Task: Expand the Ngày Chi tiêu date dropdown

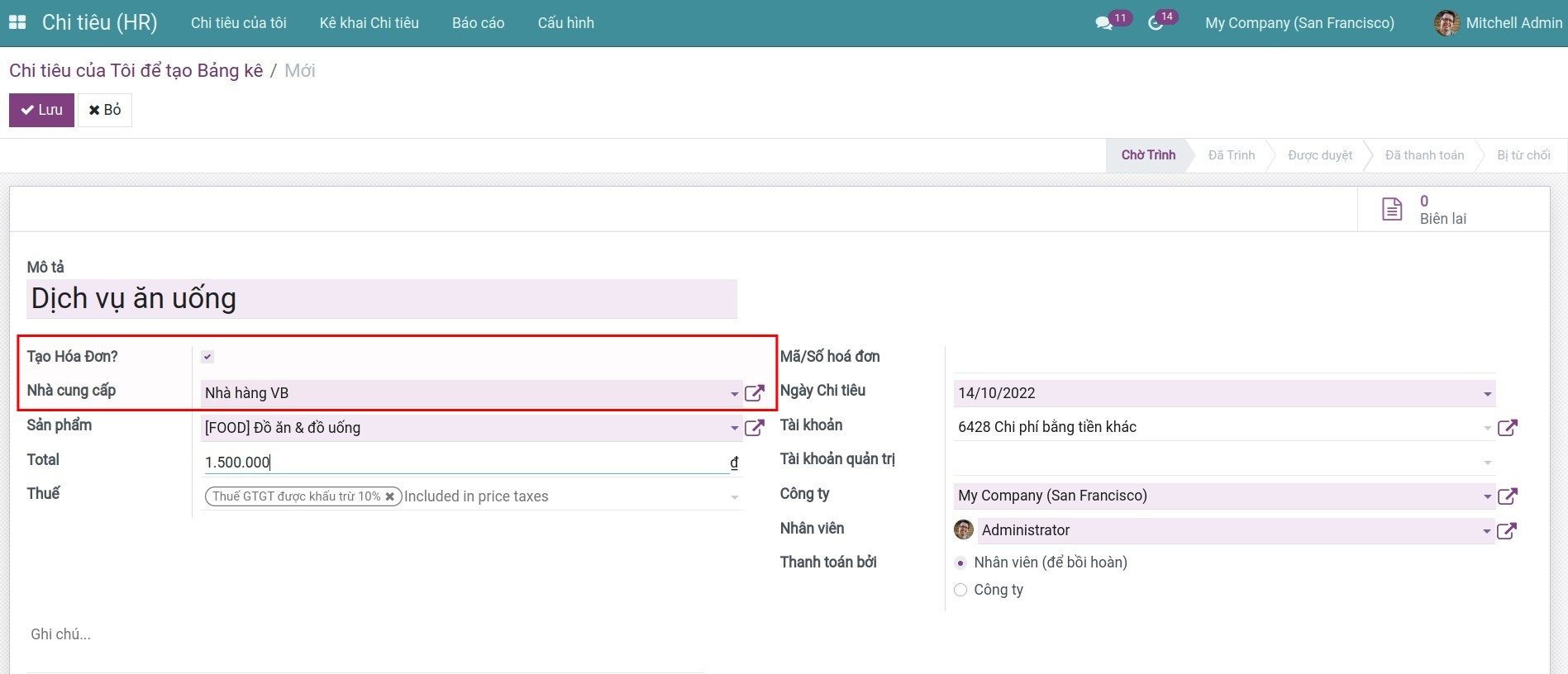Action: point(1487,394)
